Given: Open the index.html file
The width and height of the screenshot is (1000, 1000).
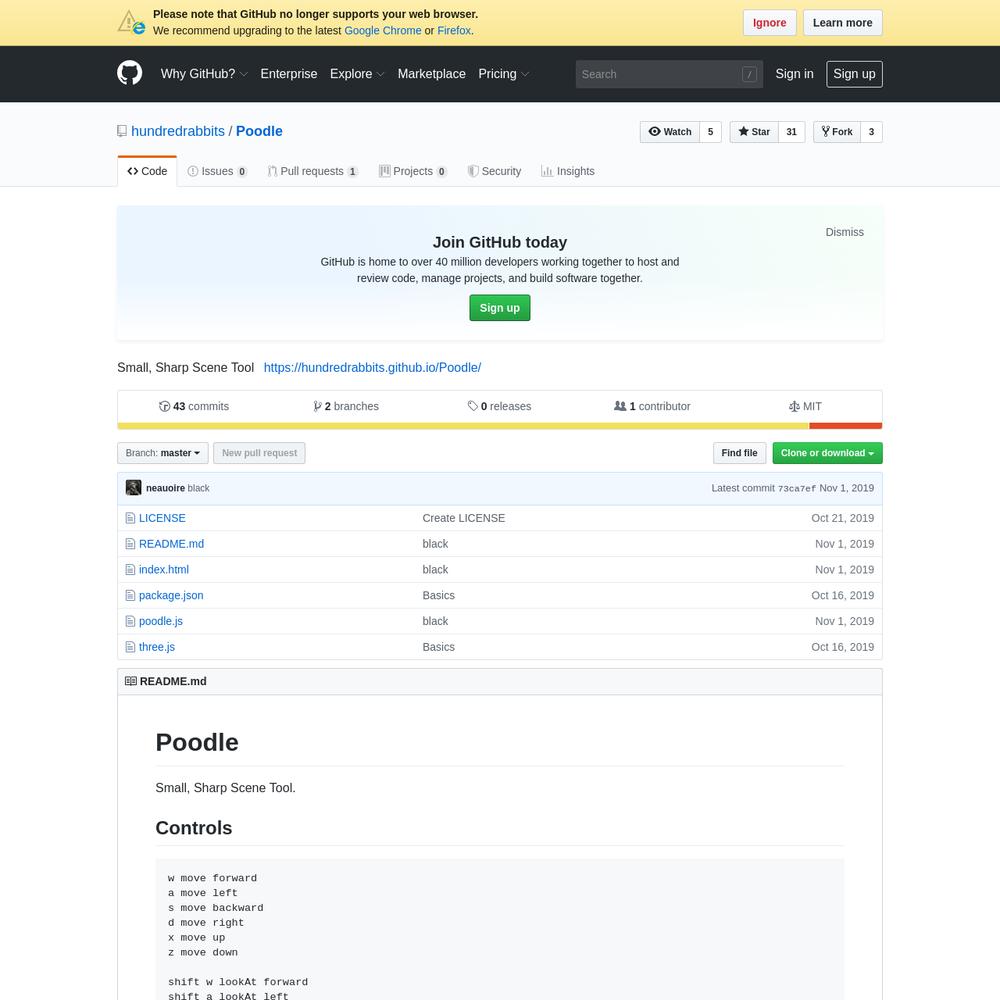Looking at the screenshot, I should tap(164, 570).
